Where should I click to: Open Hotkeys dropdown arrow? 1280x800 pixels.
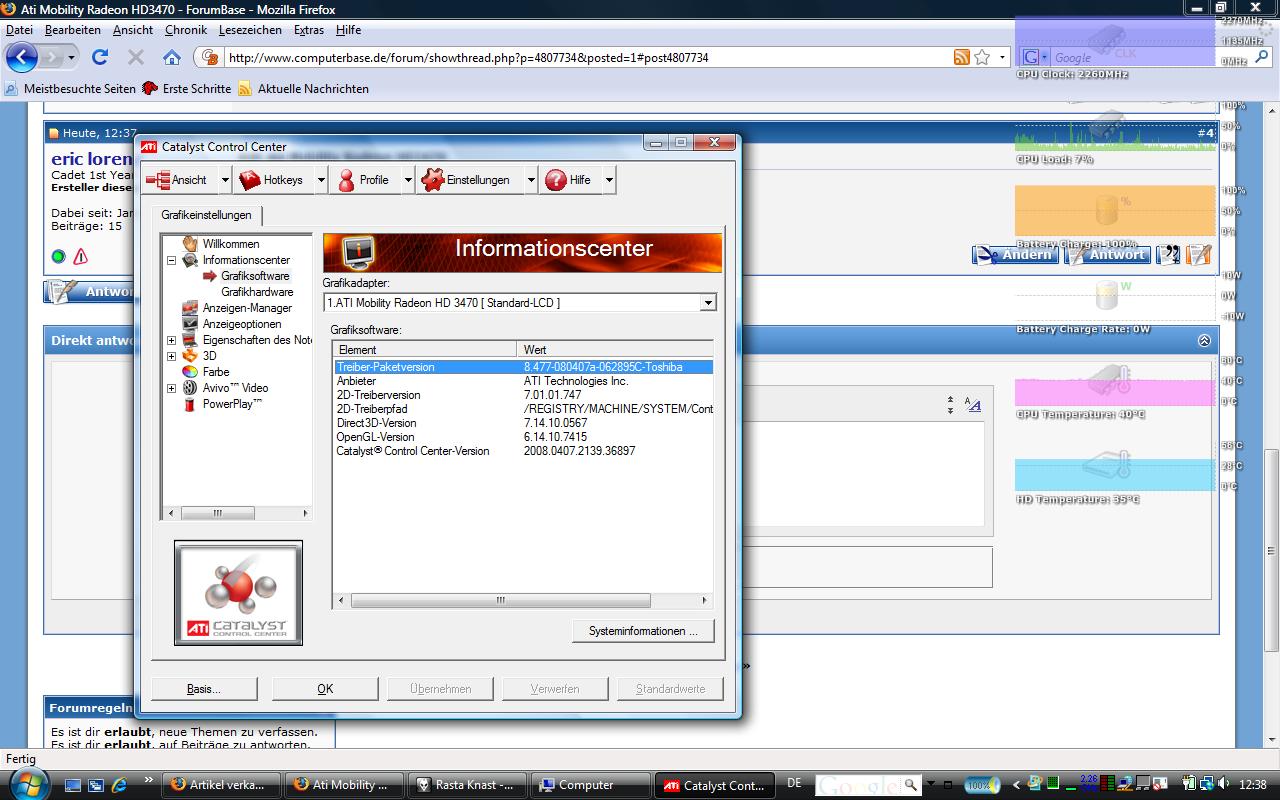pyautogui.click(x=321, y=180)
